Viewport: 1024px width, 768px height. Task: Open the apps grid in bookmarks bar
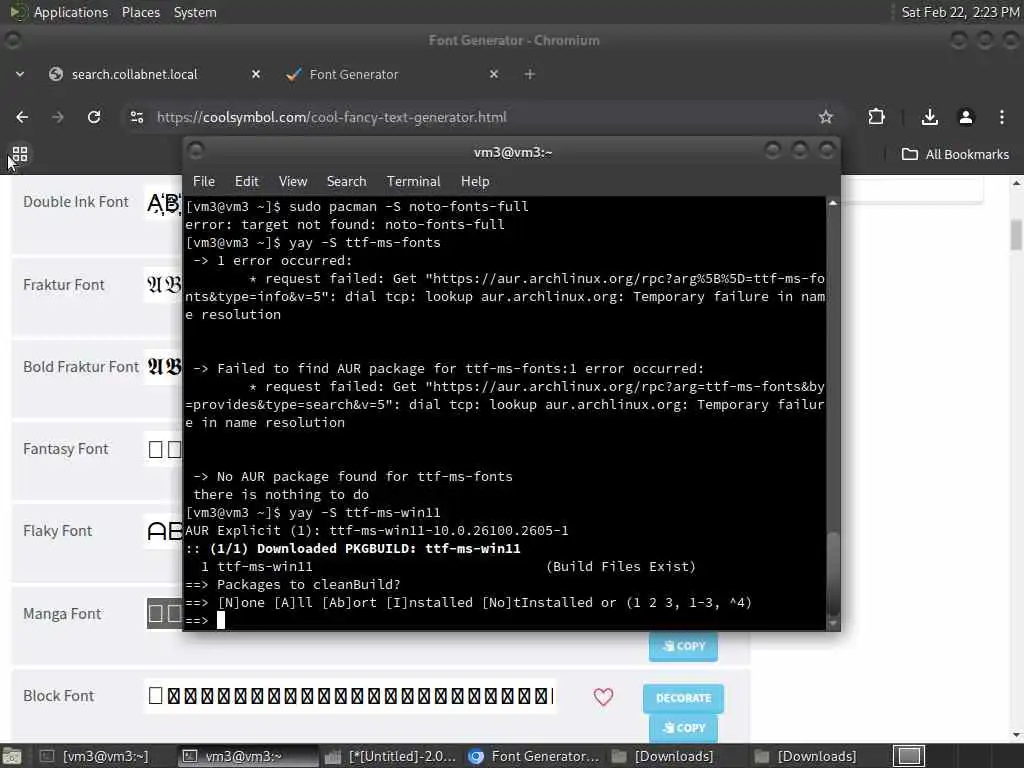point(20,154)
